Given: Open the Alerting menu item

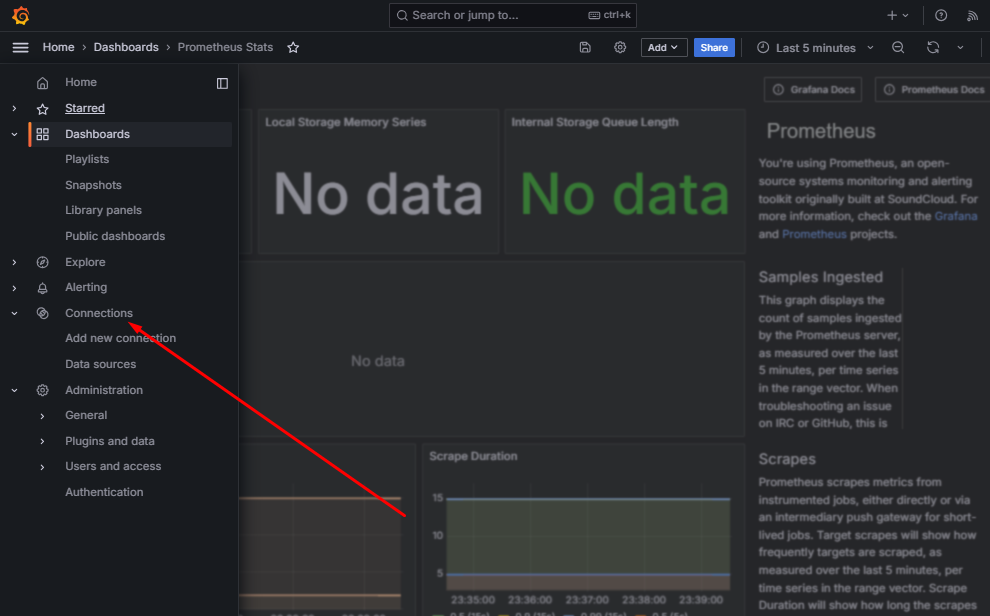Looking at the screenshot, I should click(x=86, y=287).
